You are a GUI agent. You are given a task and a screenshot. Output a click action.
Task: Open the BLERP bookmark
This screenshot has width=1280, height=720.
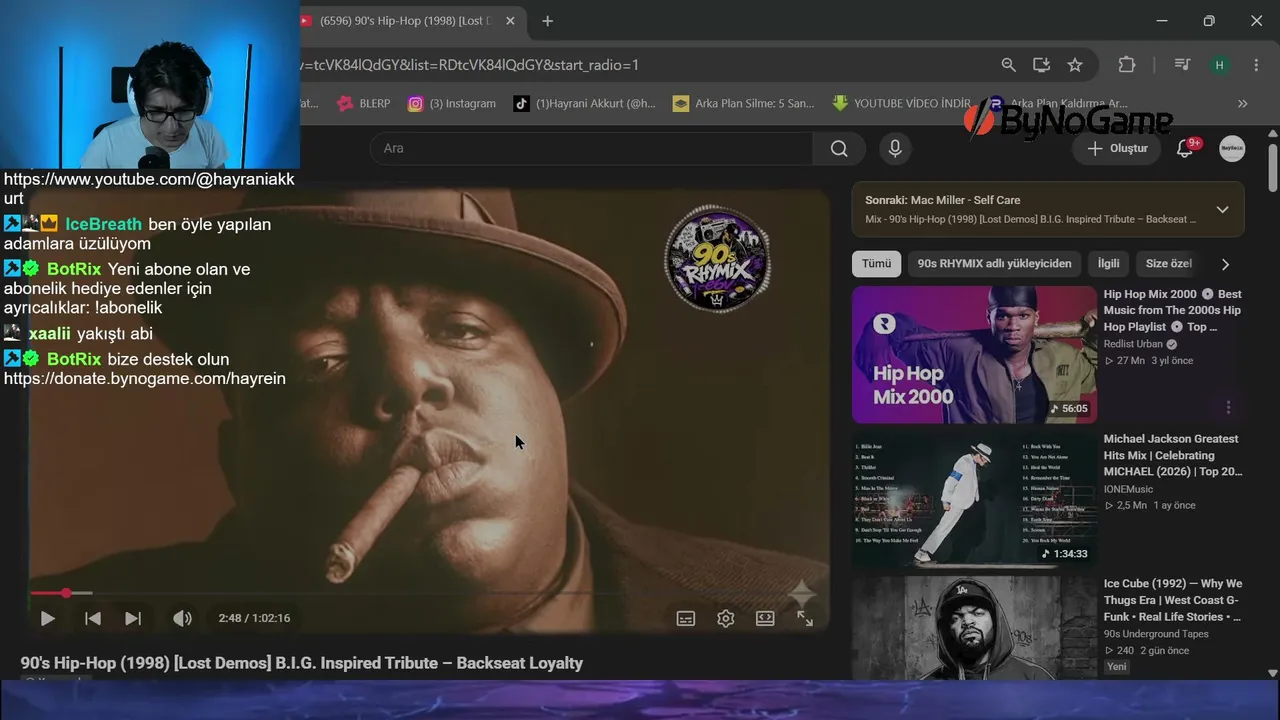pyautogui.click(x=364, y=103)
